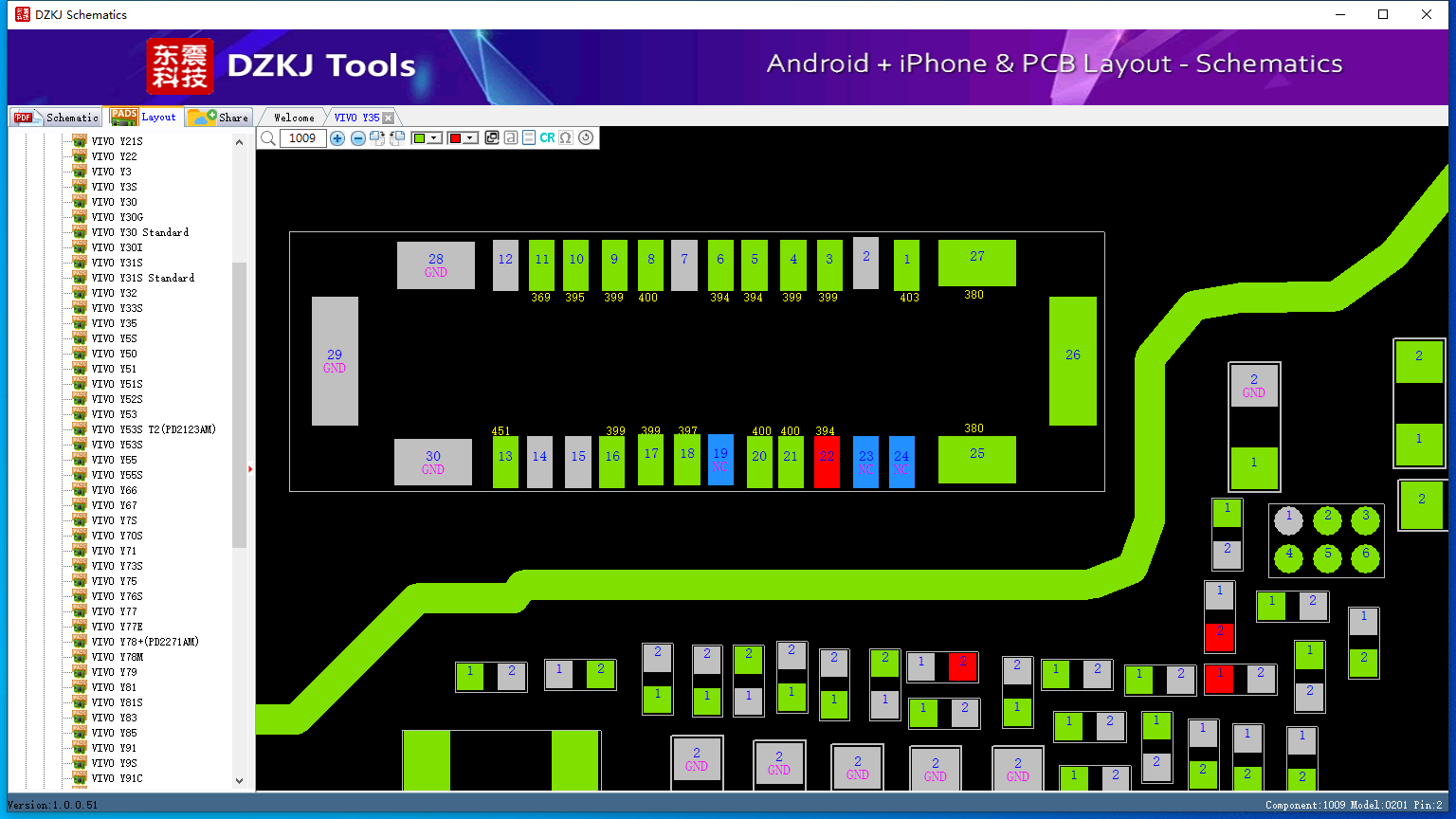1456x819 pixels.
Task: Select the VIVO Y35 document tab
Action: click(356, 118)
